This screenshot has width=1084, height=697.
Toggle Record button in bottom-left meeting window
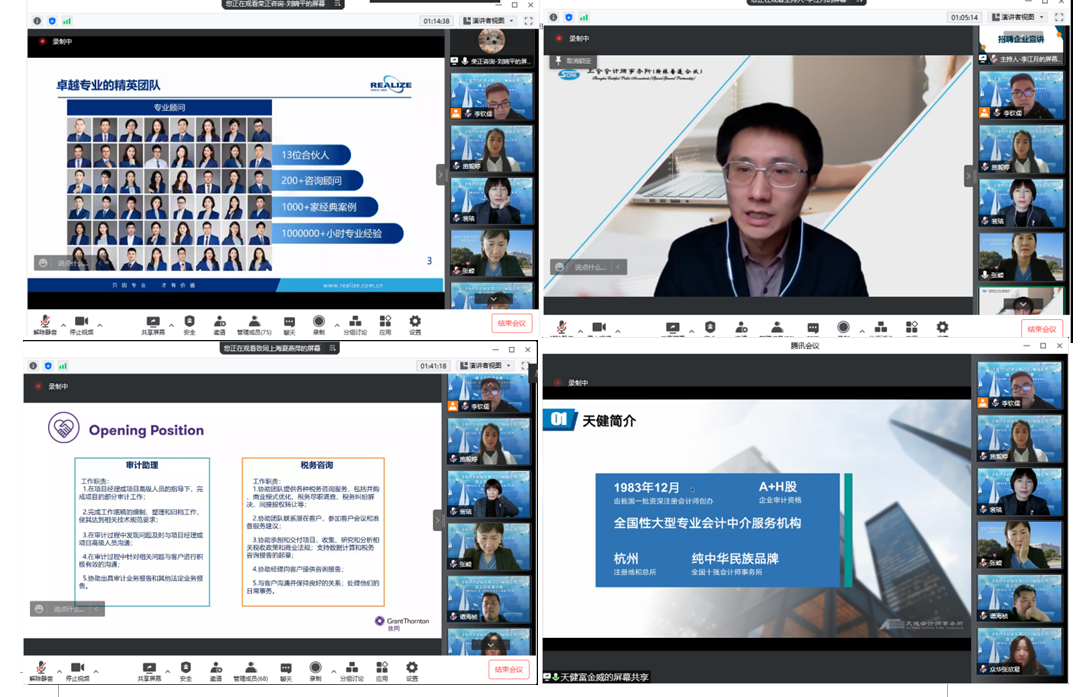coord(315,670)
